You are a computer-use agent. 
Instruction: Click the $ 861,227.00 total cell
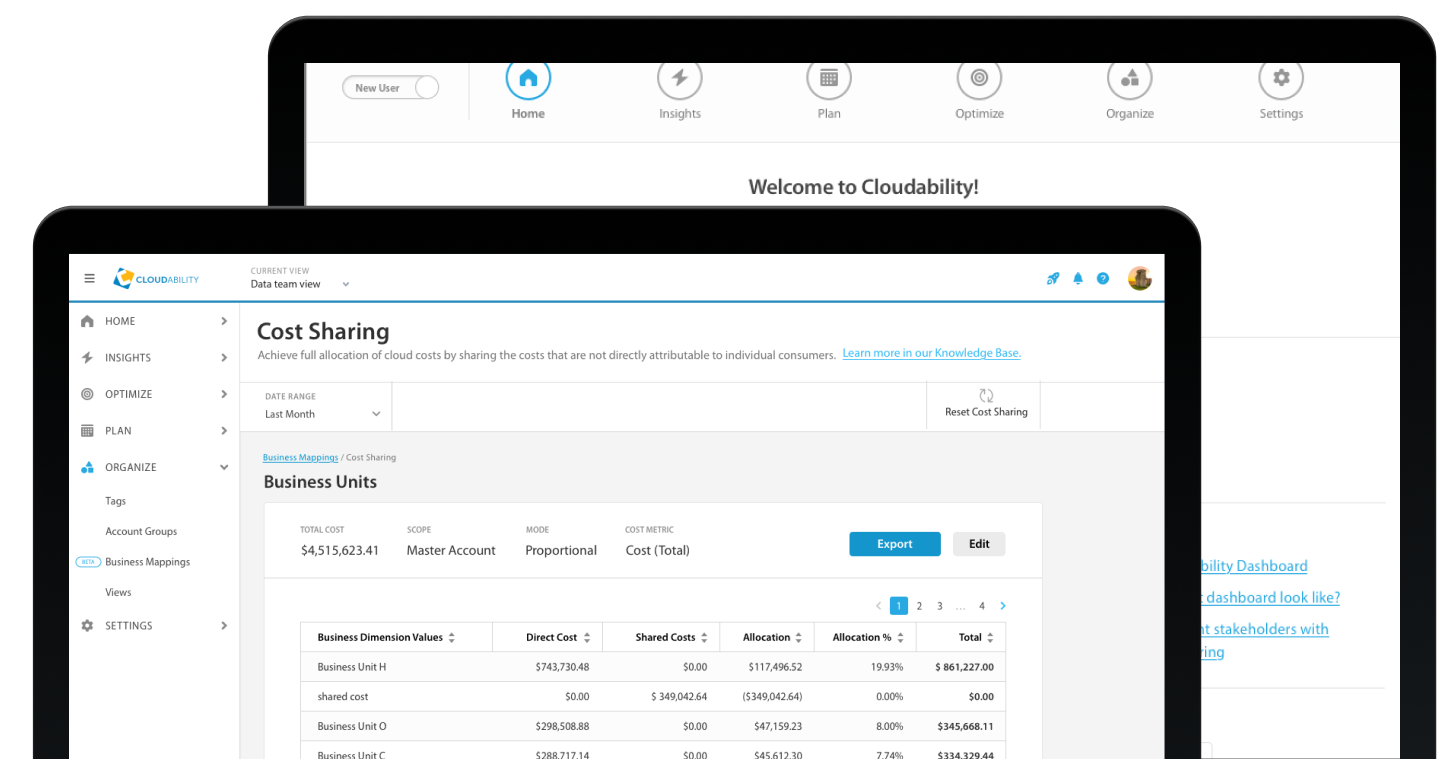coord(965,667)
